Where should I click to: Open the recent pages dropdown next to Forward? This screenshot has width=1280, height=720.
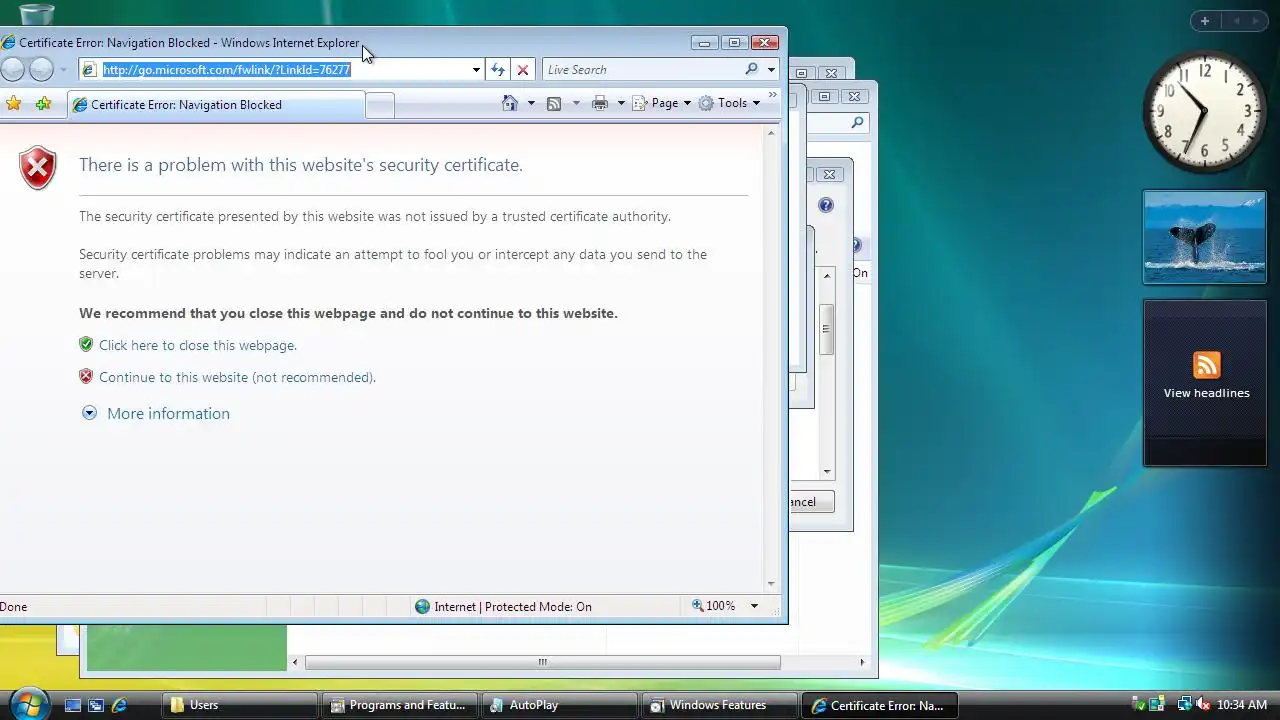pos(63,70)
